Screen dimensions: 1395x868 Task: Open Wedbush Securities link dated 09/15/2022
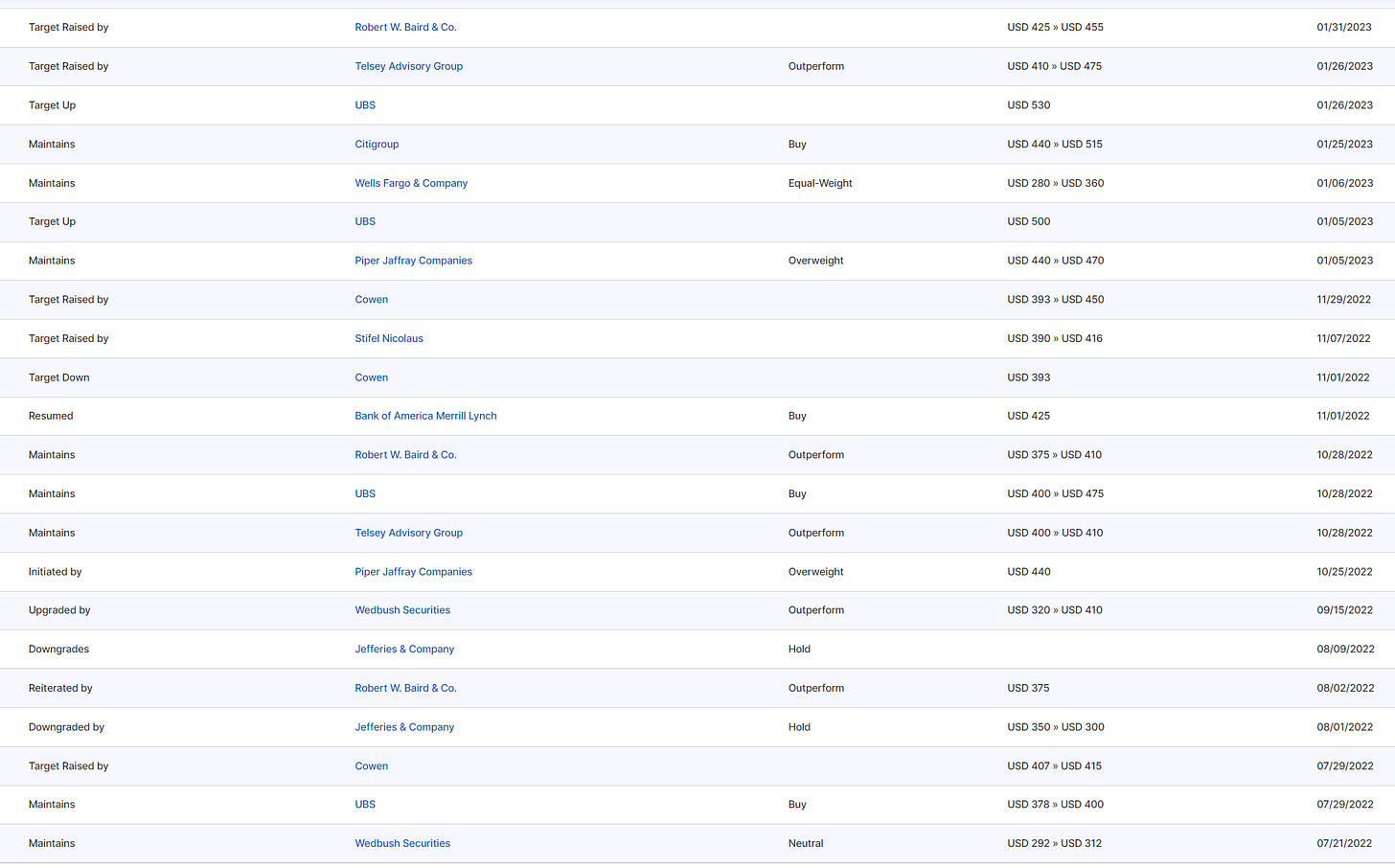pos(402,610)
